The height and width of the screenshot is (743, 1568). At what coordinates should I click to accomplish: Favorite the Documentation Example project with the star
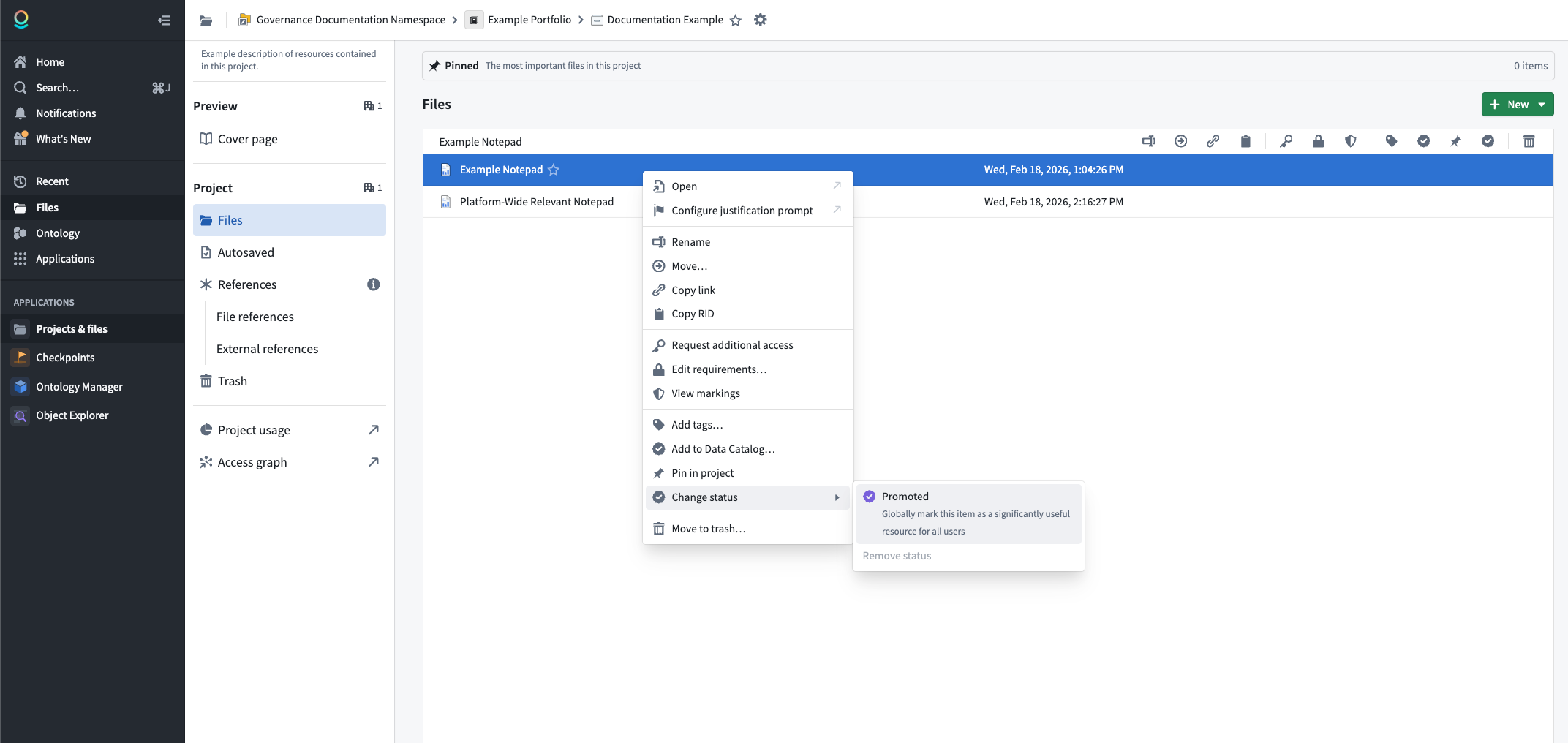pyautogui.click(x=736, y=20)
